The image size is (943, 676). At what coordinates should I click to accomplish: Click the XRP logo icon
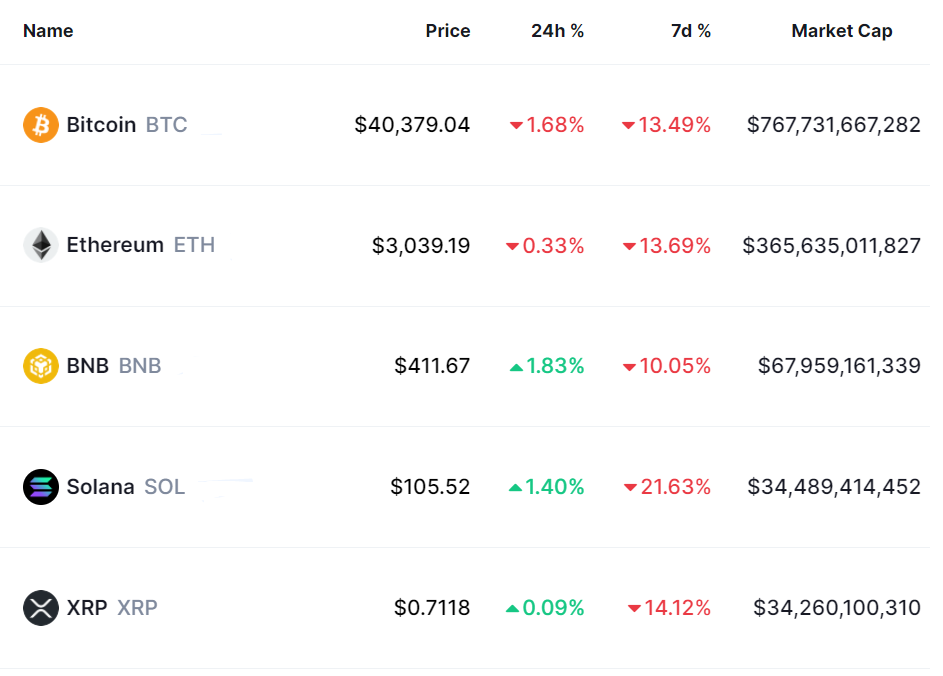(x=41, y=607)
